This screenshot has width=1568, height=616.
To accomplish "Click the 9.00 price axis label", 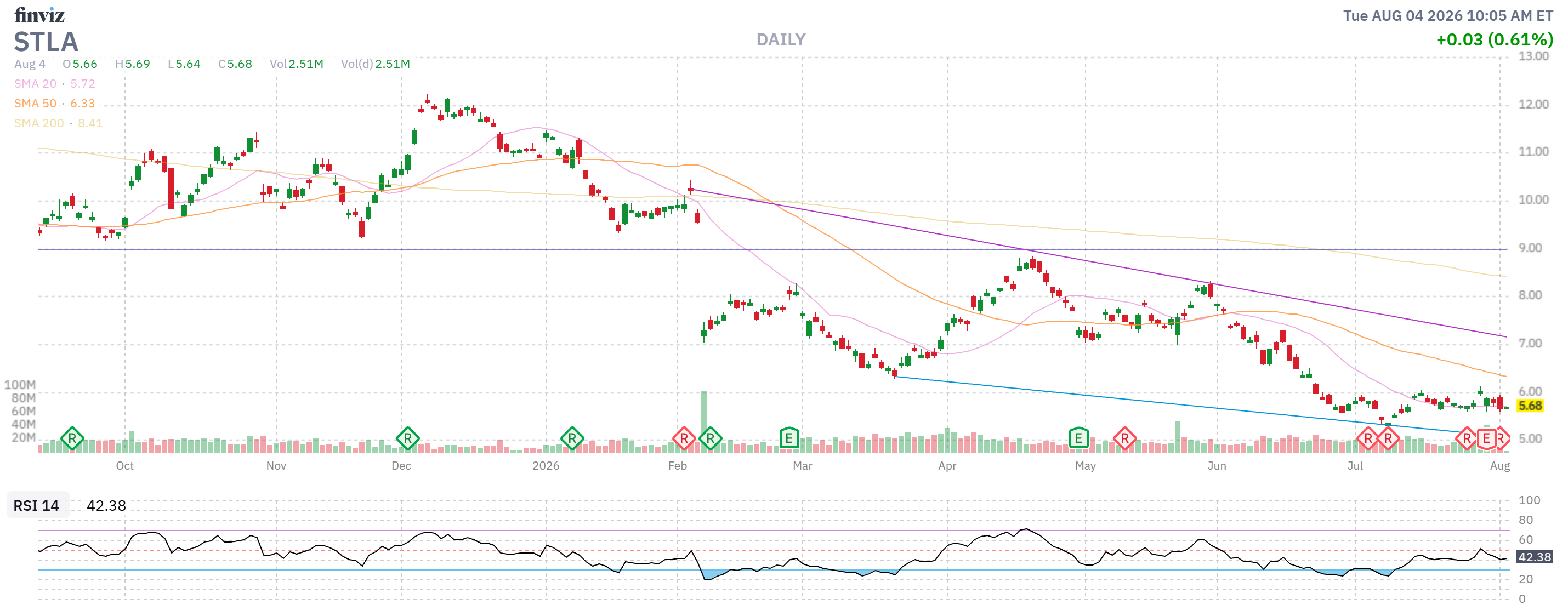I will [1530, 248].
